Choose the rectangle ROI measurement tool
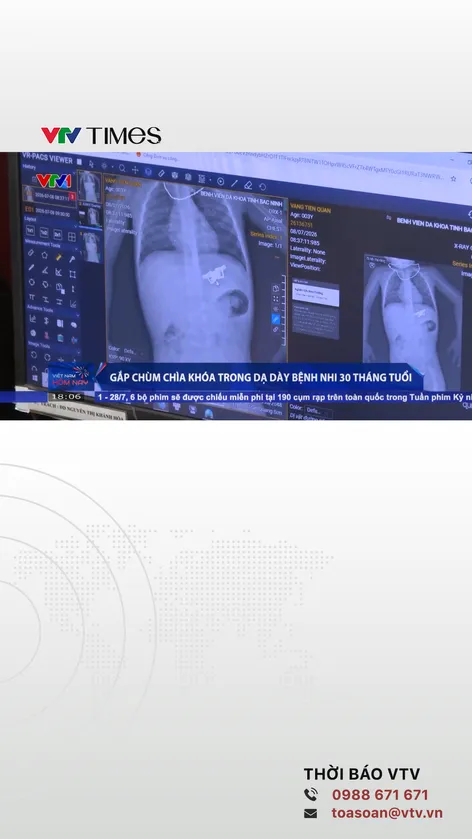The height and width of the screenshot is (839, 472). 72,274
